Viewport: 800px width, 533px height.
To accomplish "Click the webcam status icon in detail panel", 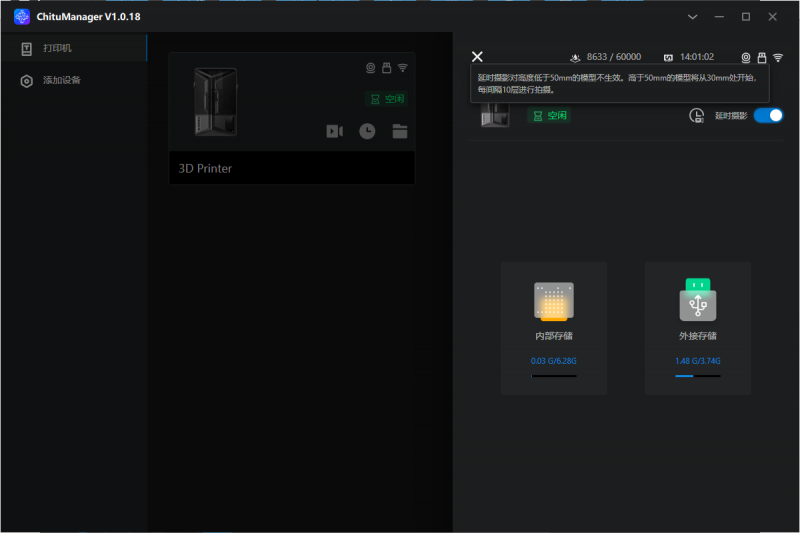I will tap(746, 58).
